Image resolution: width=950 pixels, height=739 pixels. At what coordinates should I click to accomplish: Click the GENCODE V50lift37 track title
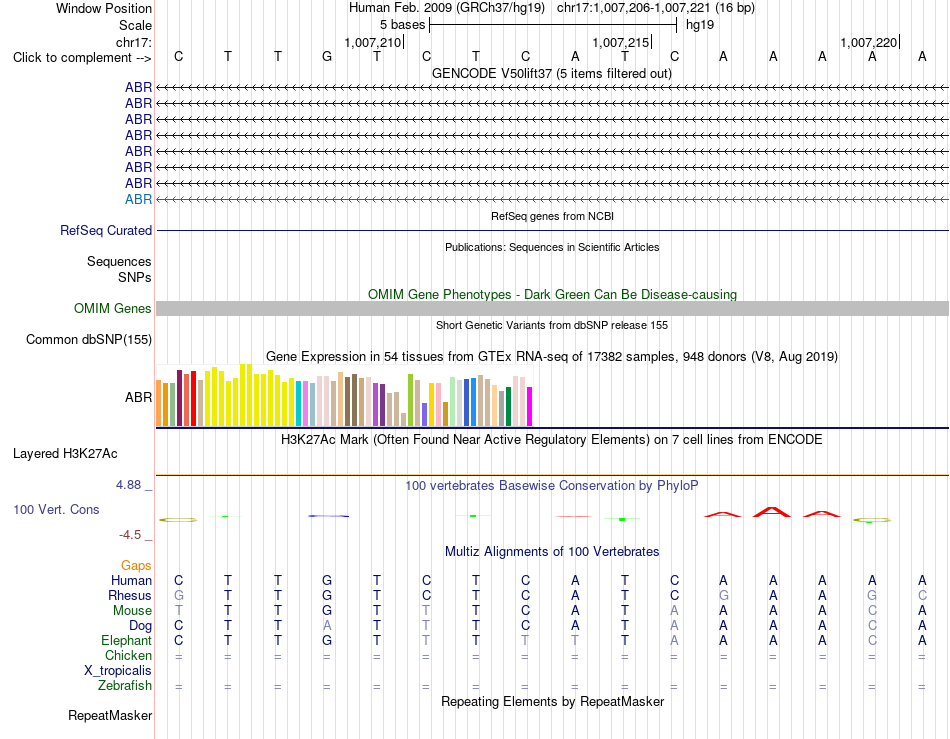click(x=551, y=73)
